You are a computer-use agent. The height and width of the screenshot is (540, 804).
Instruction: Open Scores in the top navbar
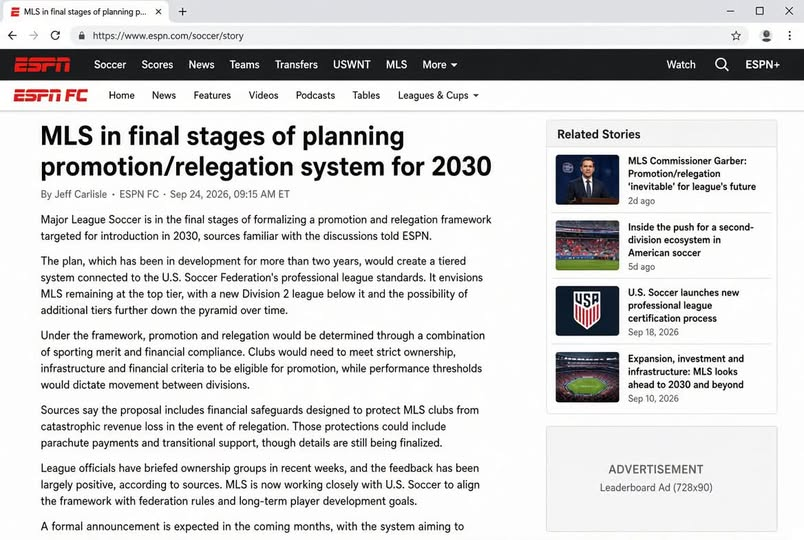point(157,65)
